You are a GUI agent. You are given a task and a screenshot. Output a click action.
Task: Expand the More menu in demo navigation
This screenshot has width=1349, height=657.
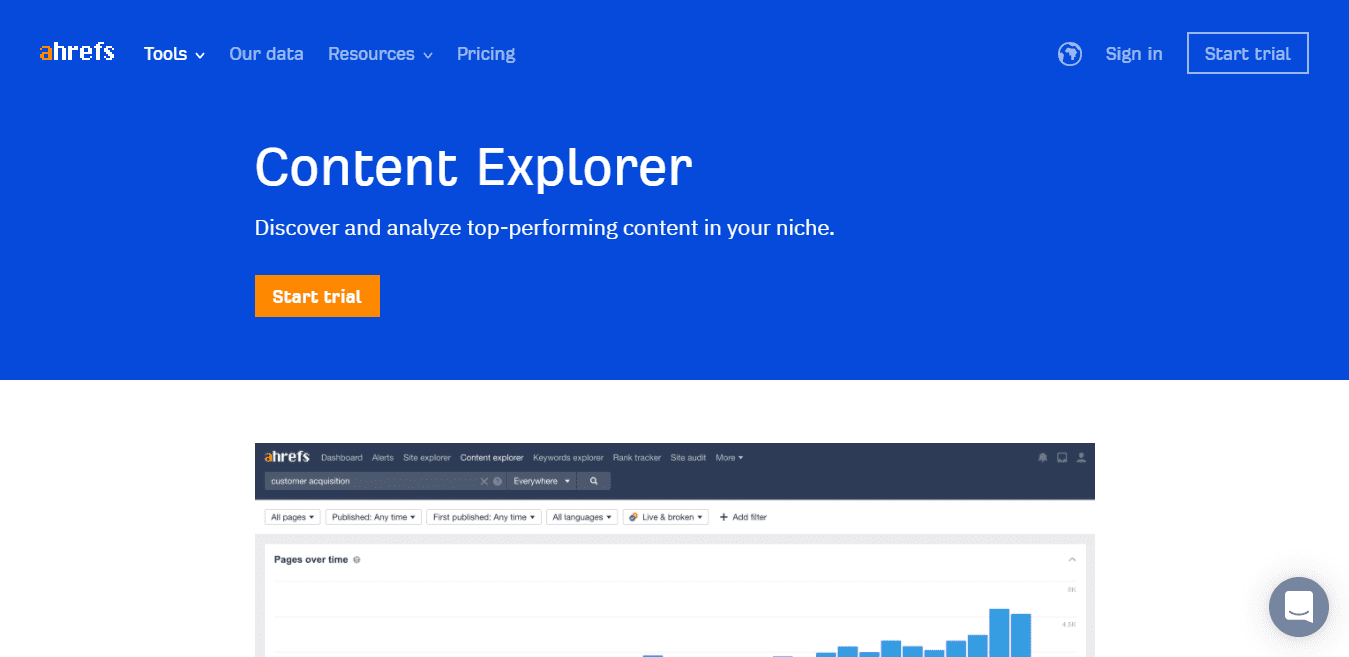point(729,457)
